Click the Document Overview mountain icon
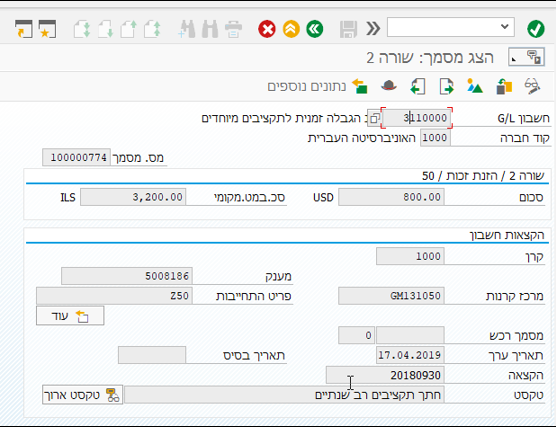This screenshot has width=556, height=427. (475, 86)
